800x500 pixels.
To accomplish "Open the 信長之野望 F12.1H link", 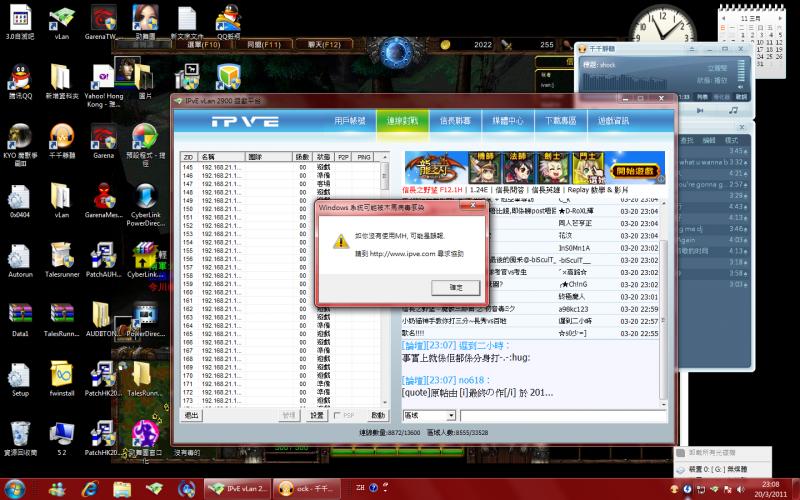I will click(432, 190).
